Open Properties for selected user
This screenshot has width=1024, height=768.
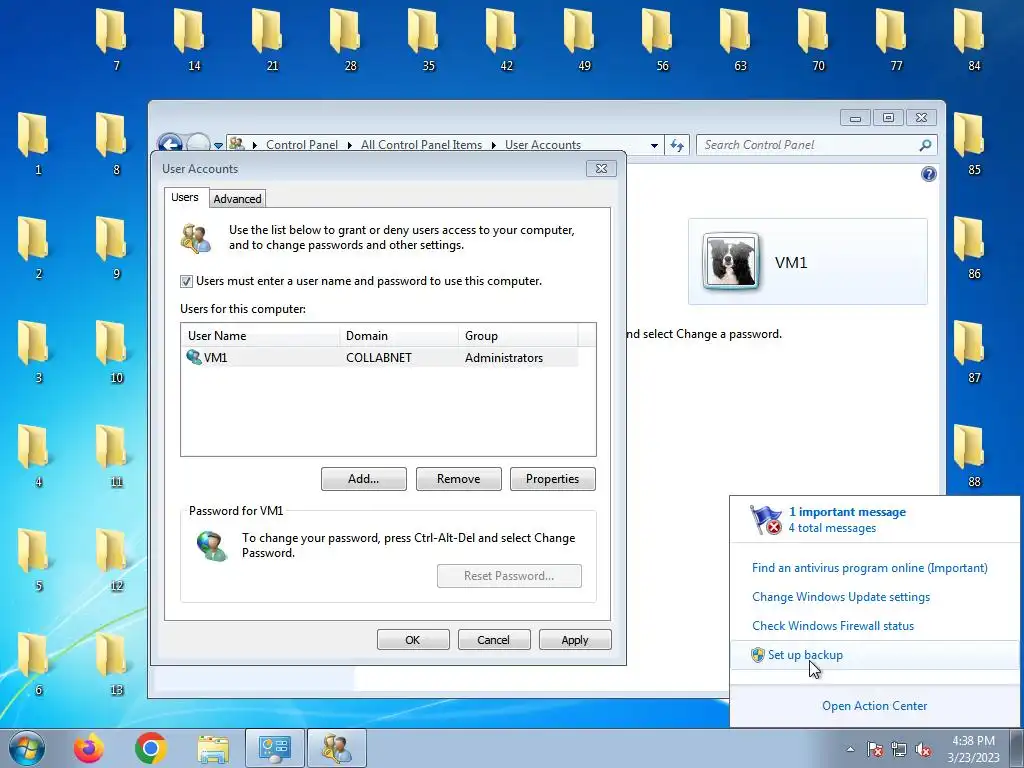[552, 479]
